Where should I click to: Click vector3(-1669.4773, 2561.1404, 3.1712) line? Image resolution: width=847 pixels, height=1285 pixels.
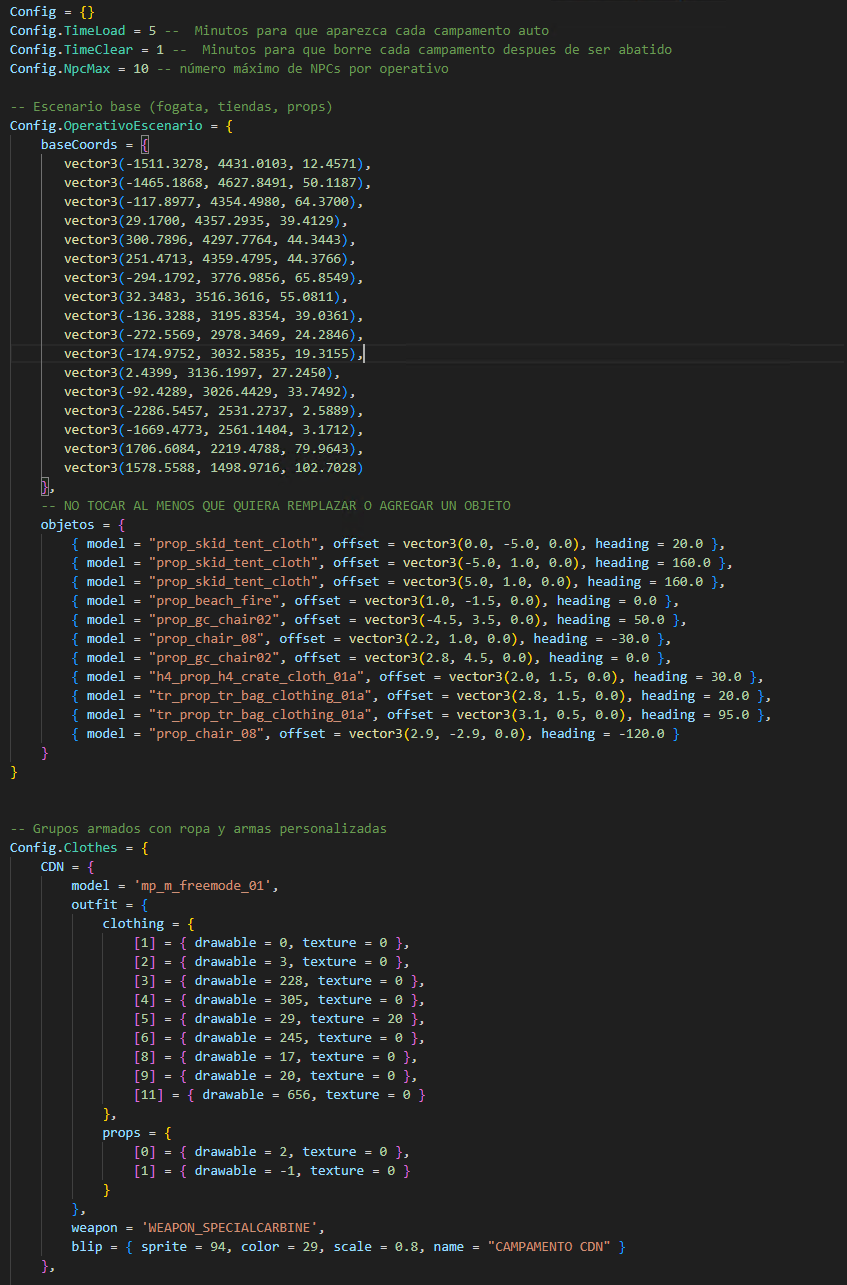[x=213, y=430]
